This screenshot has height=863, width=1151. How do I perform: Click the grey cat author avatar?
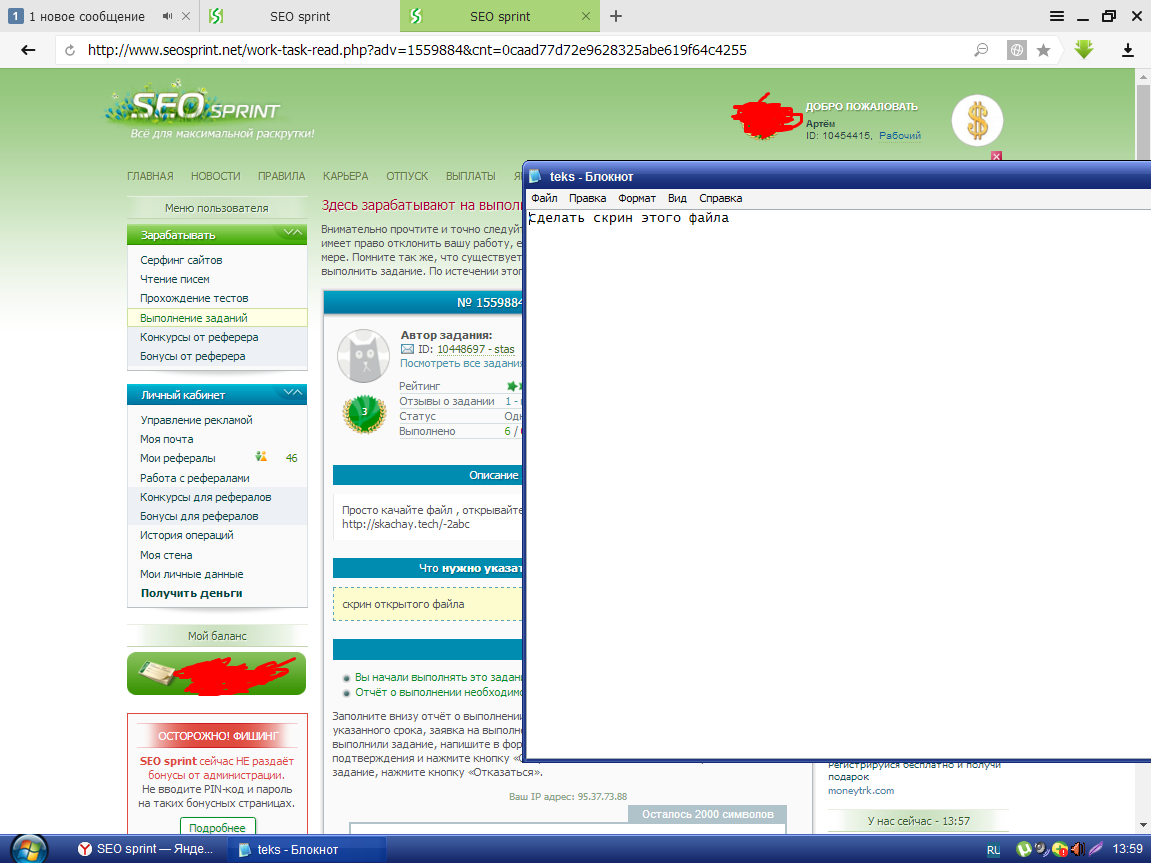(x=363, y=356)
